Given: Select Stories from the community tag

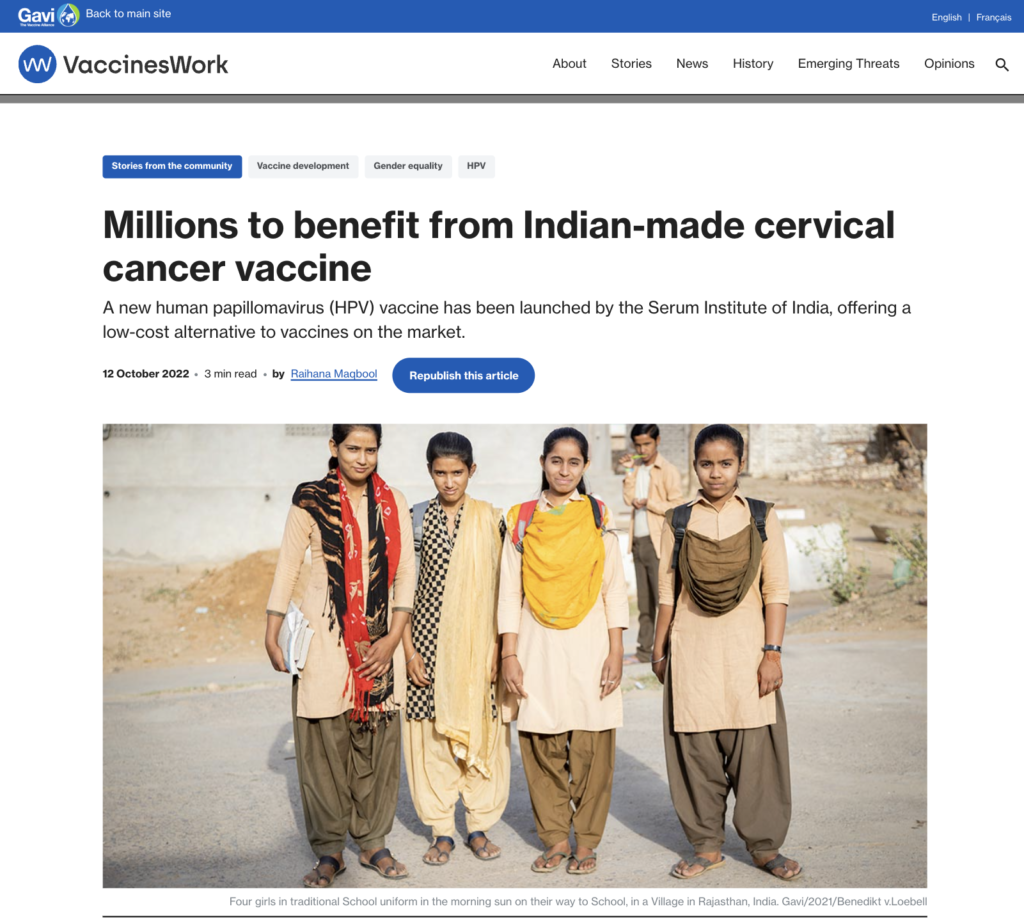Looking at the screenshot, I should coord(172,167).
